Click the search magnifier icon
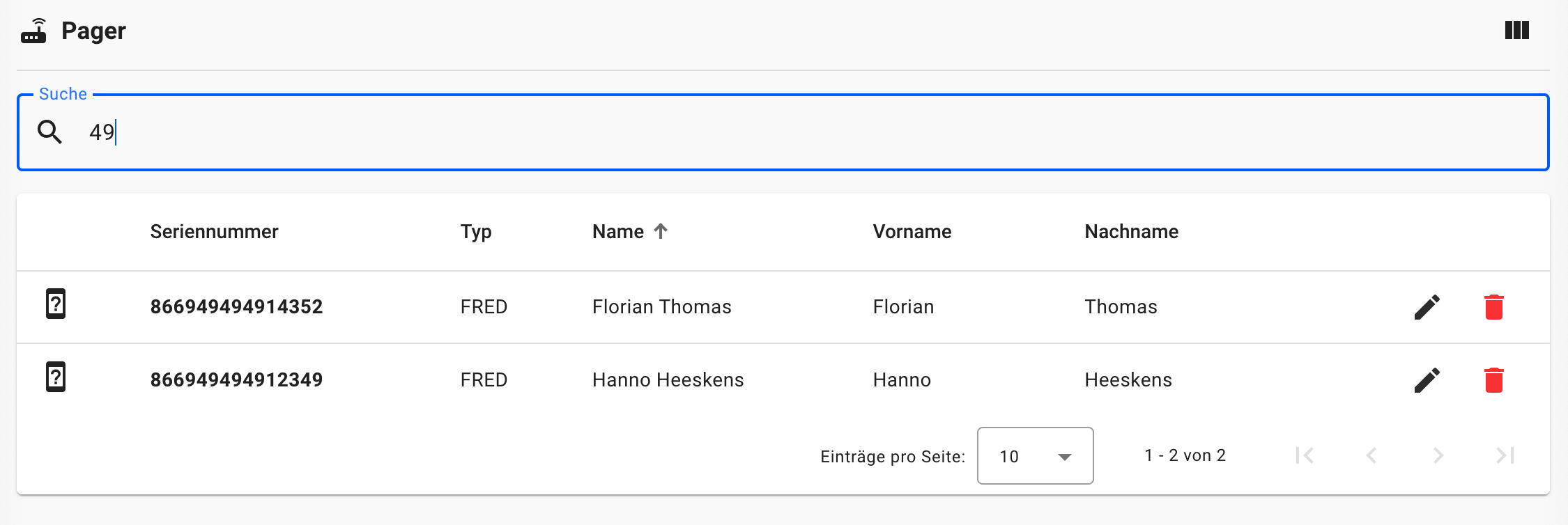 click(49, 132)
